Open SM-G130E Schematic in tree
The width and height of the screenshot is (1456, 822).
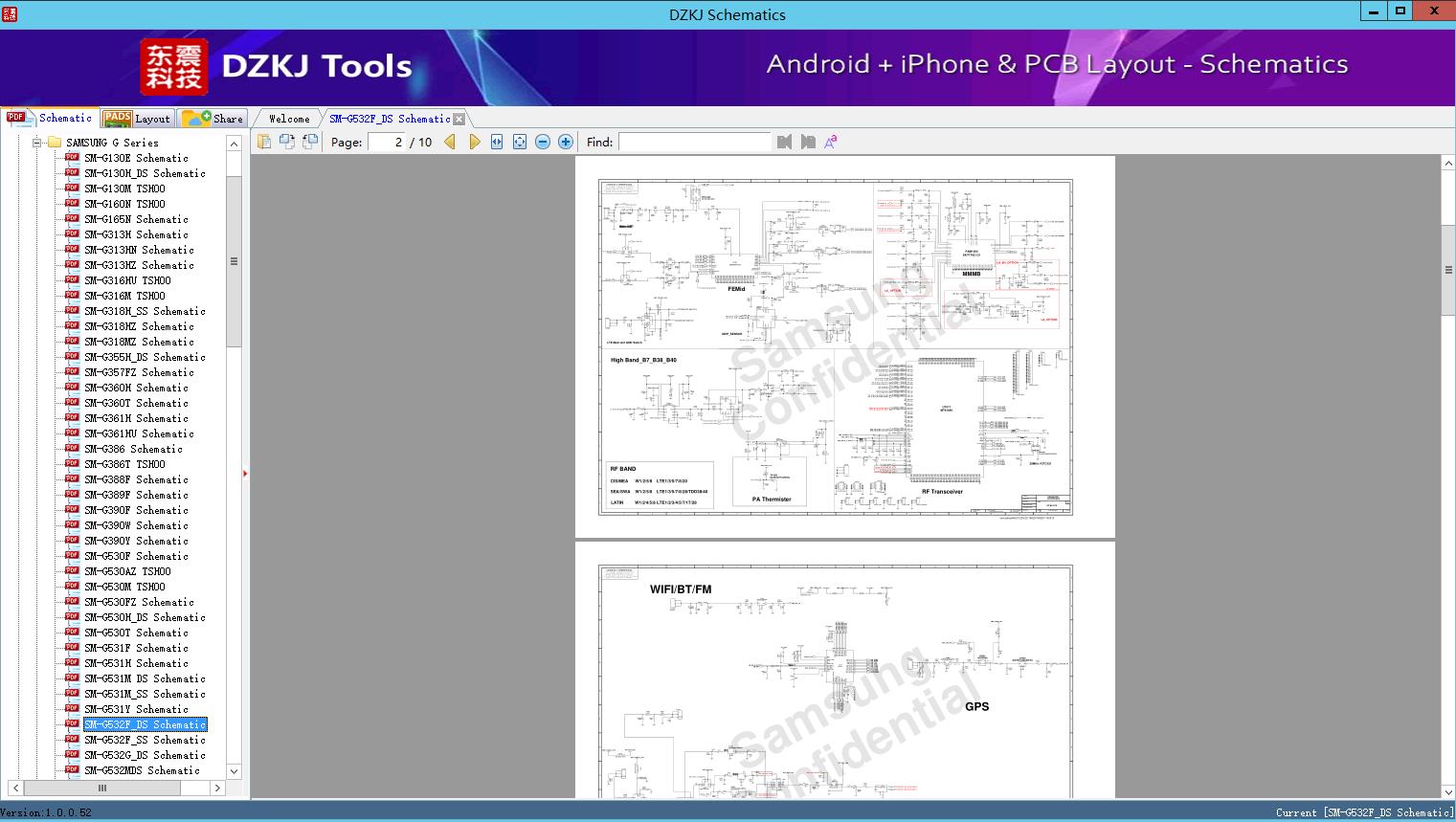tap(136, 158)
